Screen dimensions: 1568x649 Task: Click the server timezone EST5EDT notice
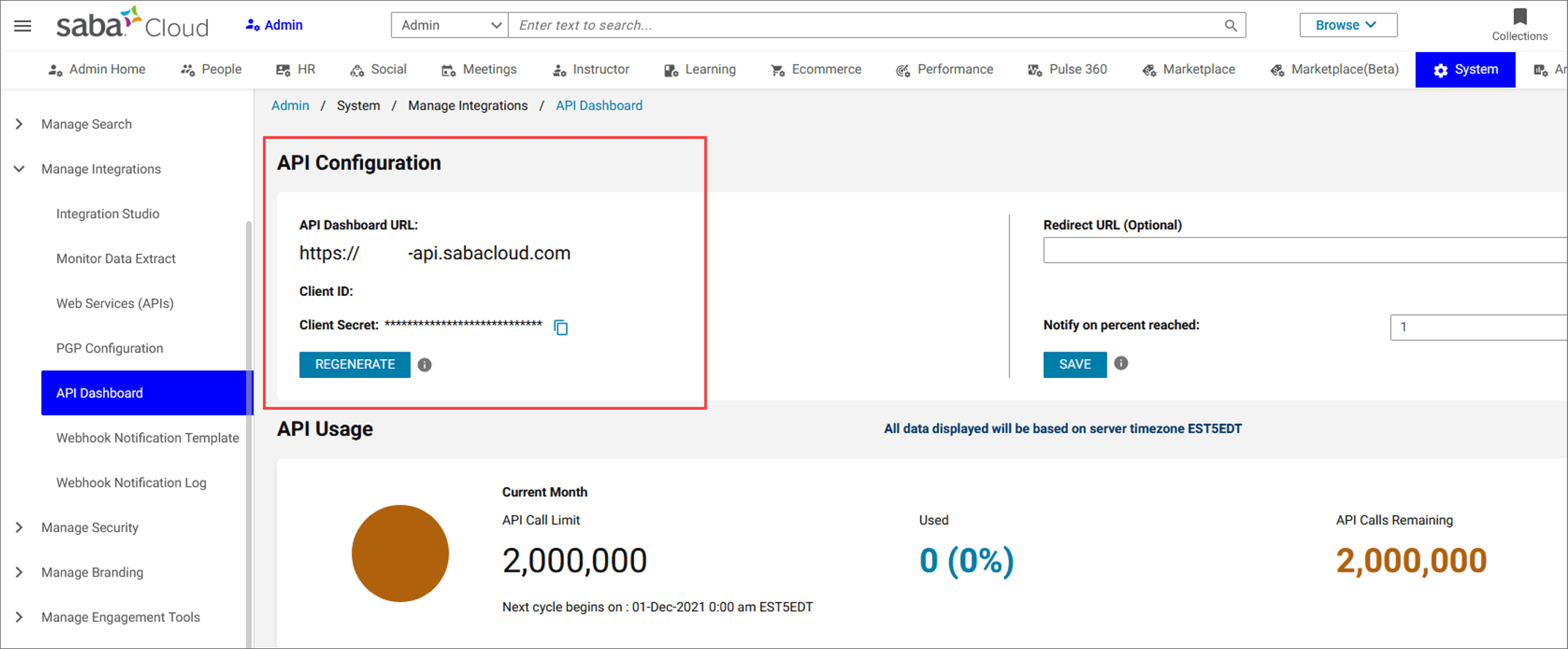pos(1062,429)
